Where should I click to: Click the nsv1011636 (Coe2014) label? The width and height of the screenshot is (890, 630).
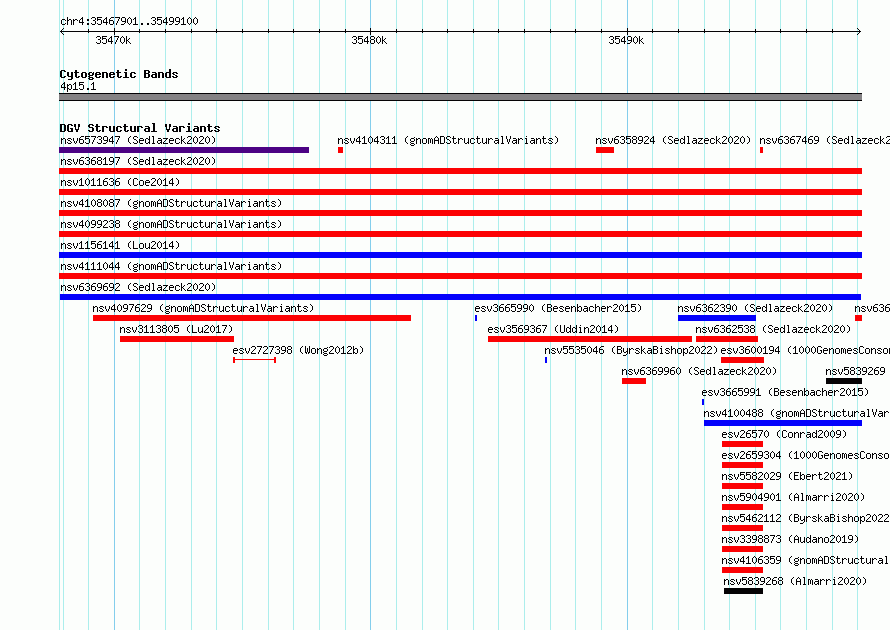pos(120,182)
